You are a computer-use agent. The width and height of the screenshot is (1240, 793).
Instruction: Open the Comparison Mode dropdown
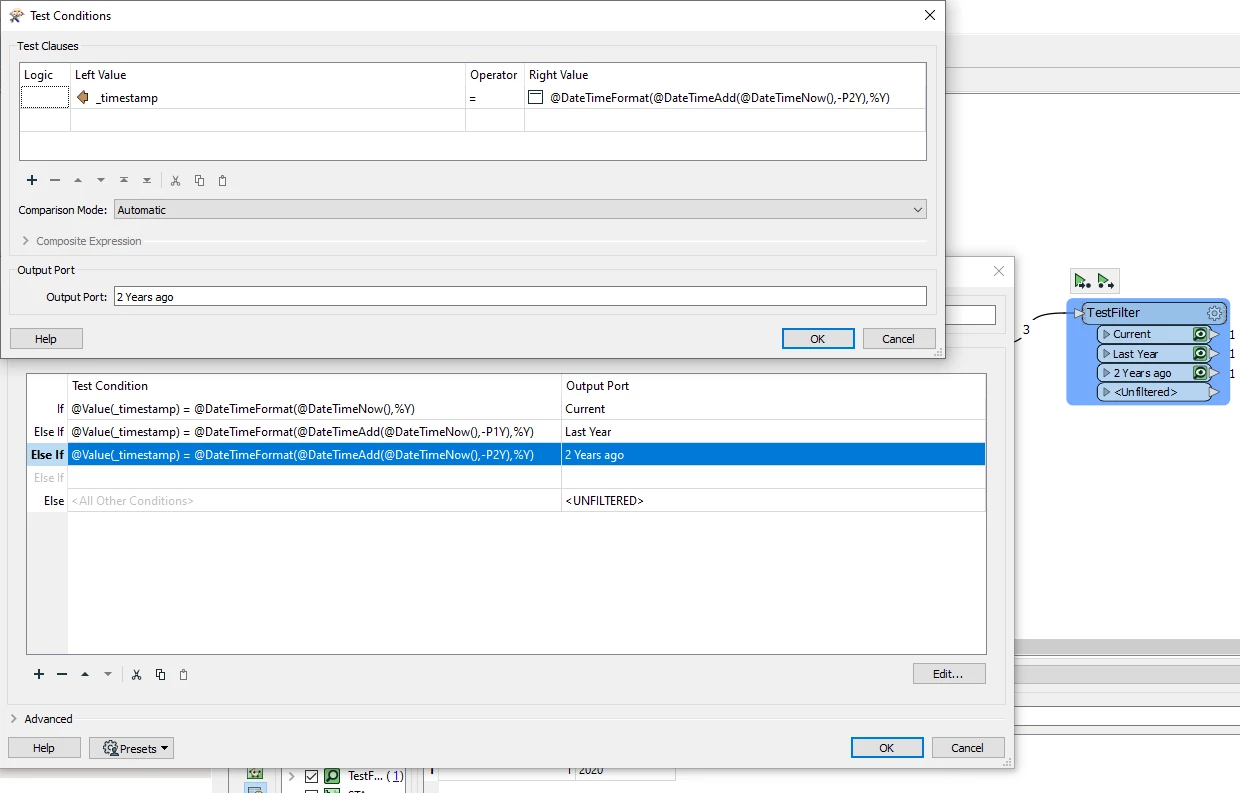pyautogui.click(x=917, y=209)
